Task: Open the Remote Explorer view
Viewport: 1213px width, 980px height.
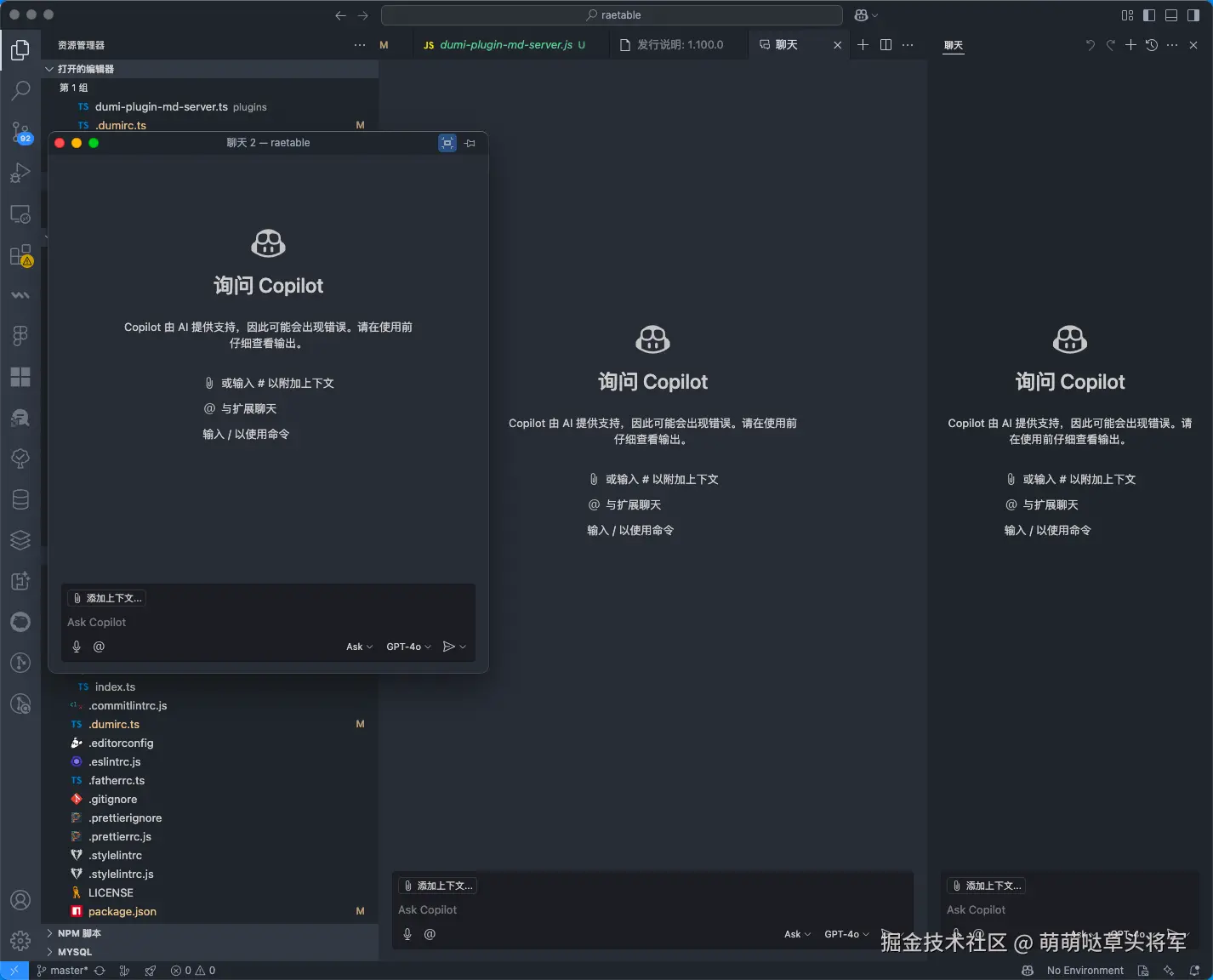Action: pyautogui.click(x=20, y=214)
